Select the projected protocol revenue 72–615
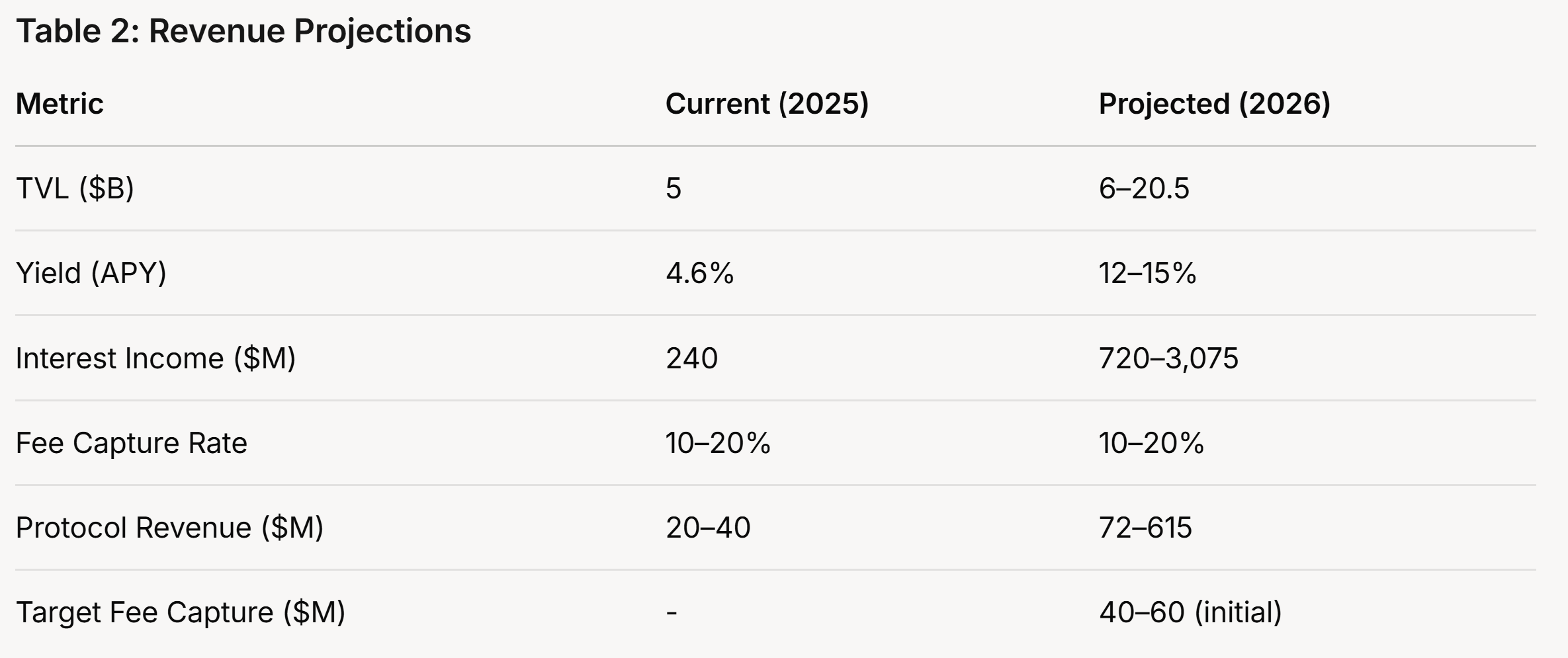 [1145, 528]
